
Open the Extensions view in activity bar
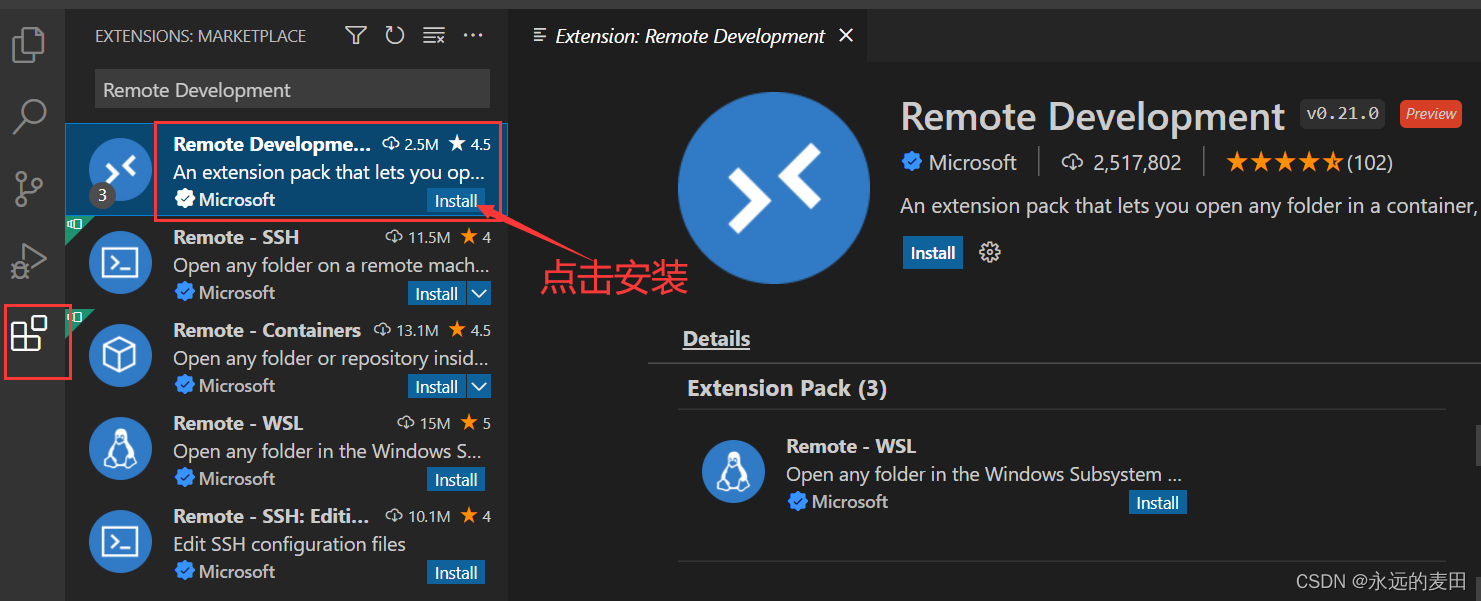pos(28,333)
